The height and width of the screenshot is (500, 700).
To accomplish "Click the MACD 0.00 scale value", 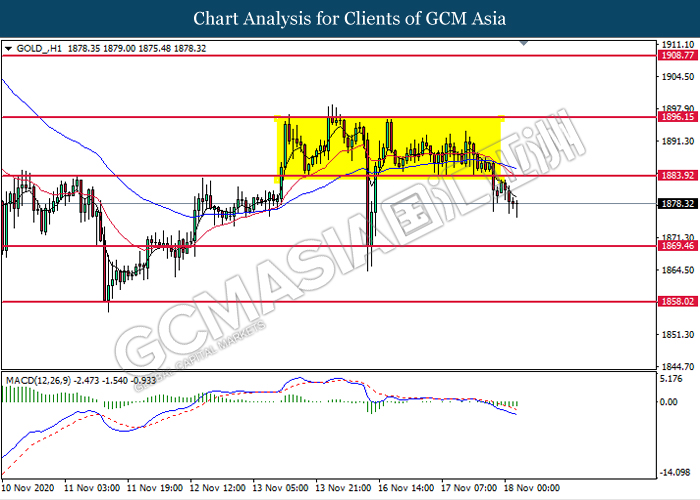I will (x=668, y=402).
